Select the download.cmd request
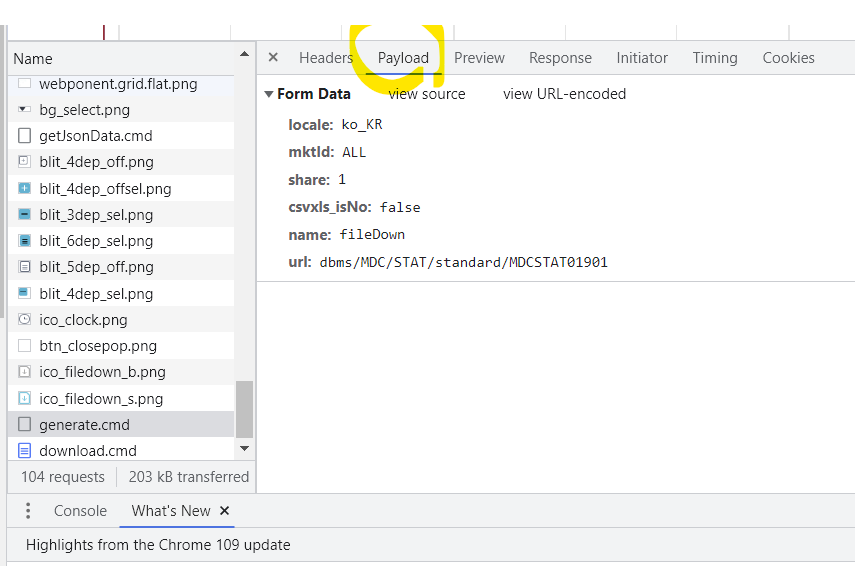Screen dimensions: 855x566 [121, 451]
